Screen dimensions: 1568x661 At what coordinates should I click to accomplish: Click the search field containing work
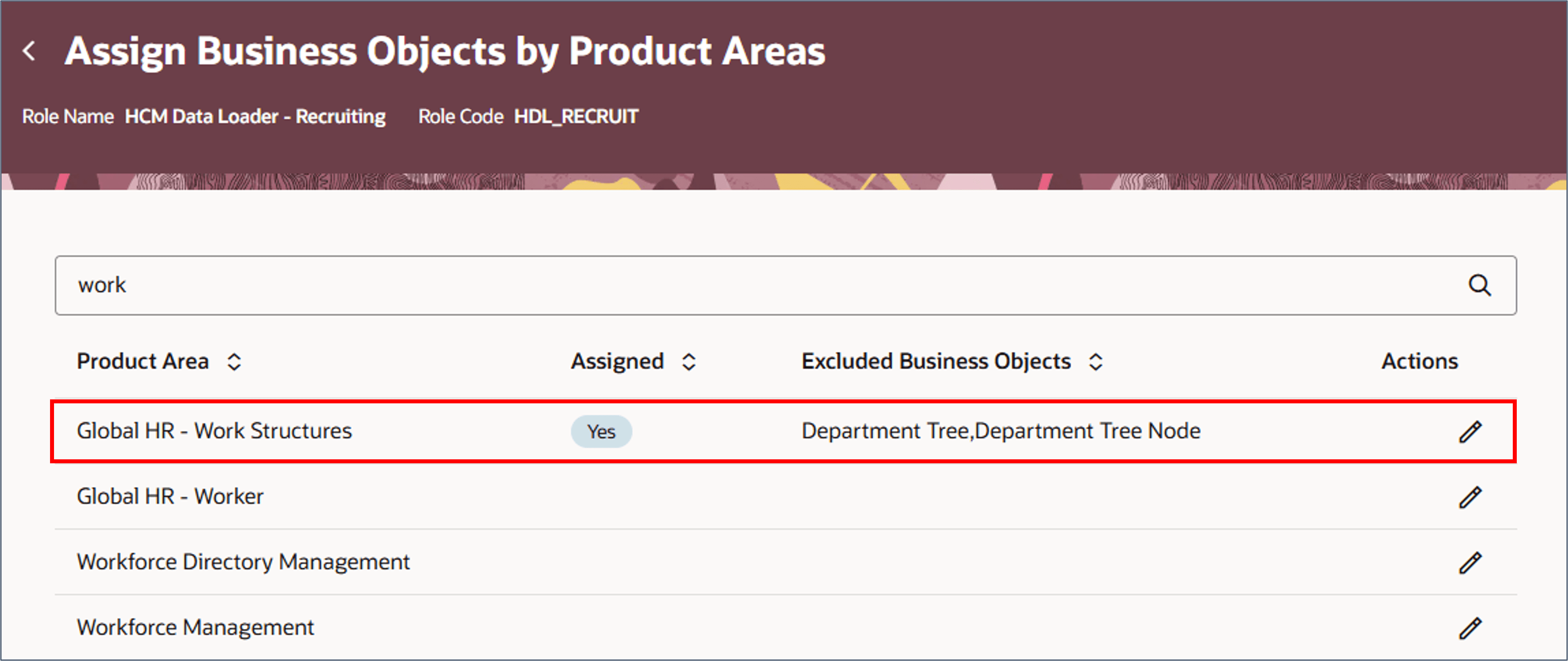tap(730, 285)
